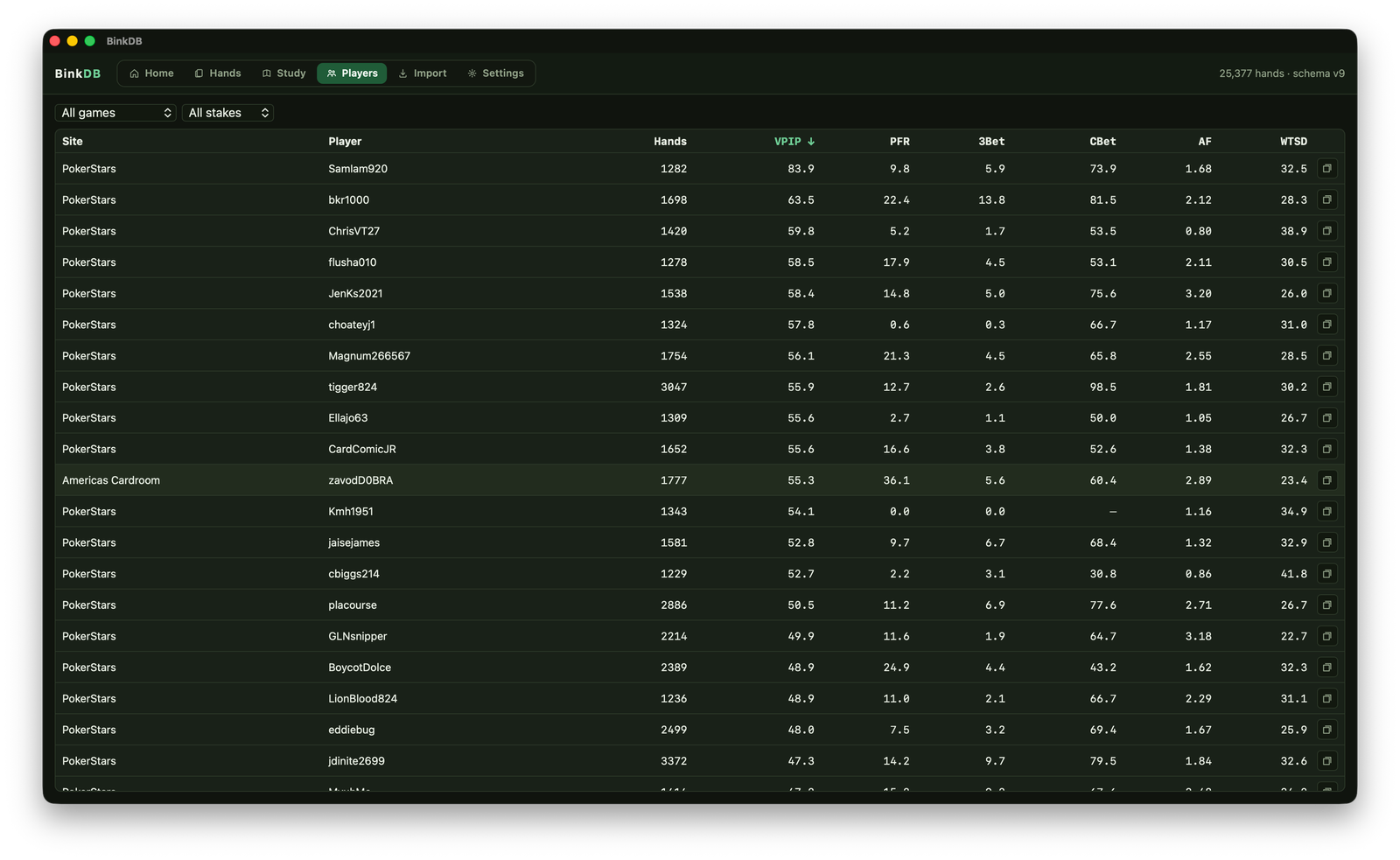The width and height of the screenshot is (1400, 860).
Task: Click copy icon for LionBlood824 row
Action: (x=1326, y=698)
